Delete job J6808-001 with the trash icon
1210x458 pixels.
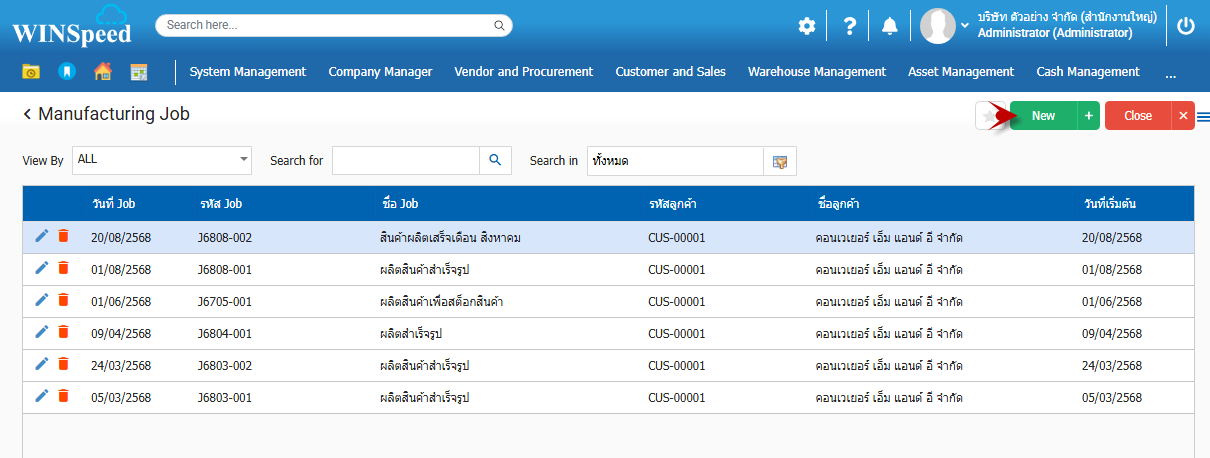pos(63,268)
